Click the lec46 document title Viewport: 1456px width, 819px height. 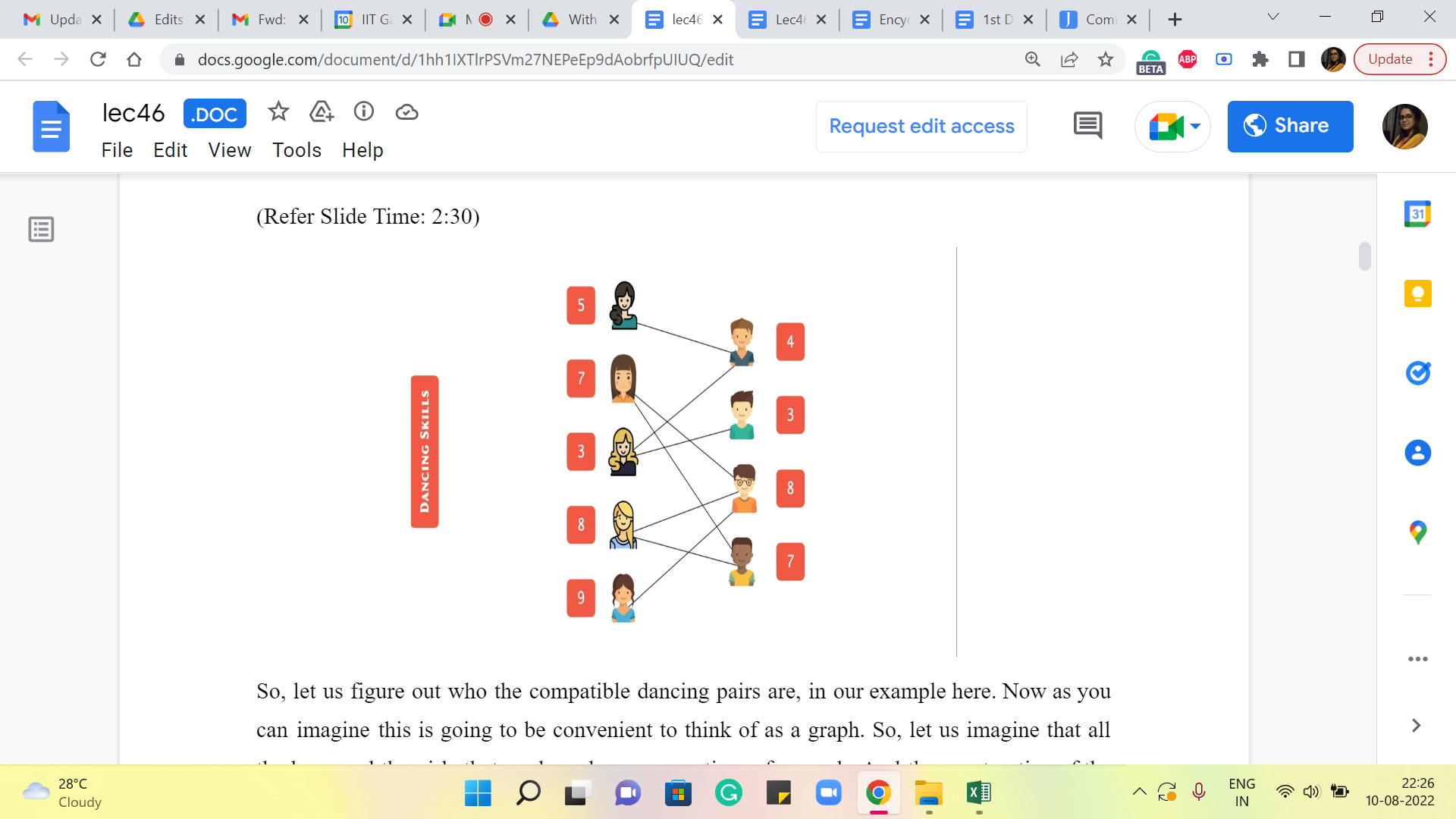133,113
